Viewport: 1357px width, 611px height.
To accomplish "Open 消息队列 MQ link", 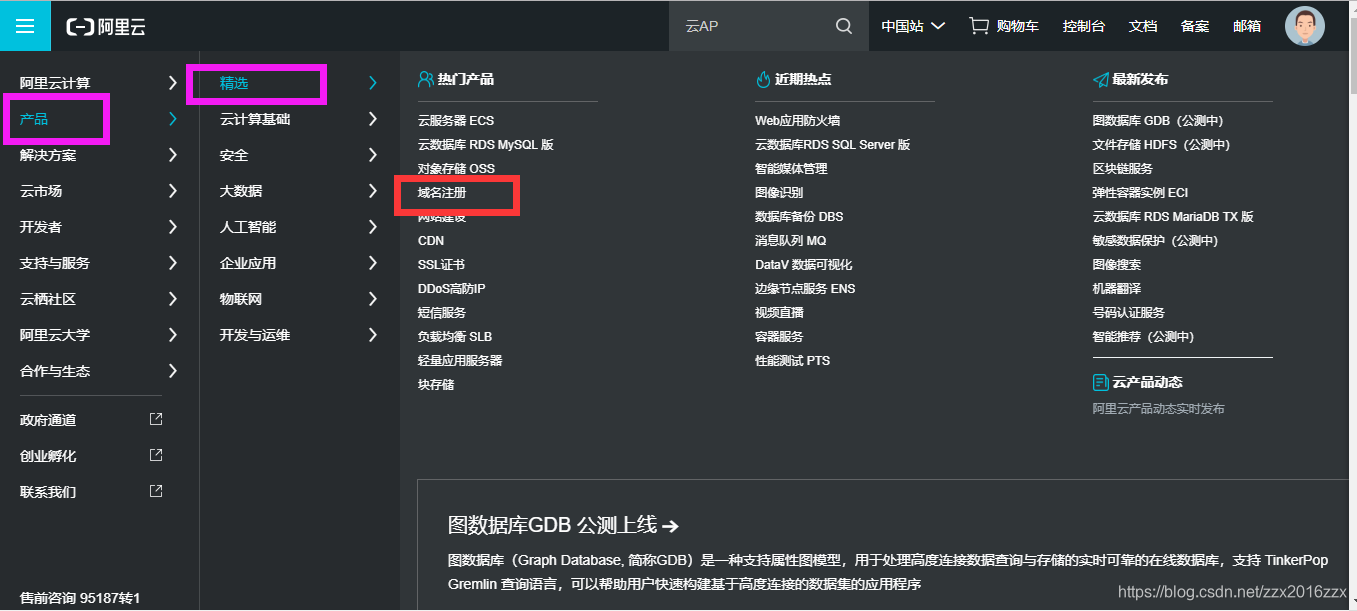I will [x=790, y=241].
